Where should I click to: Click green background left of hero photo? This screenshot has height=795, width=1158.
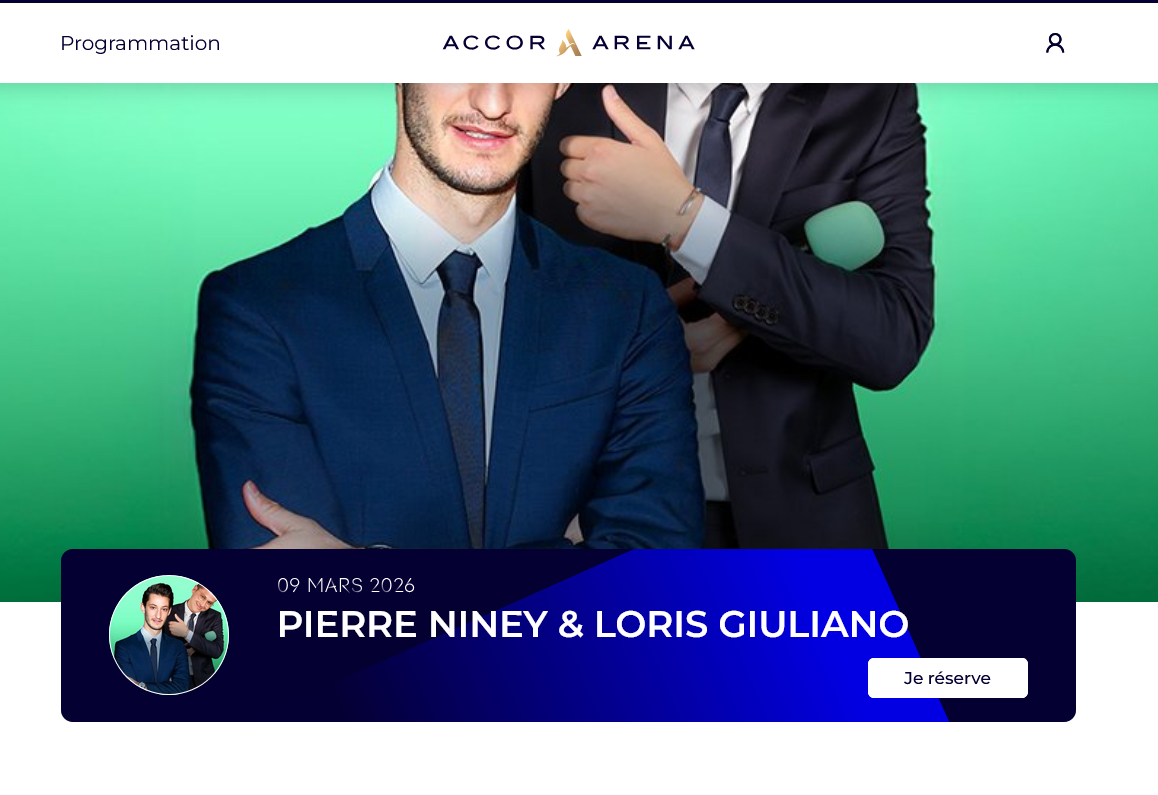point(96,332)
